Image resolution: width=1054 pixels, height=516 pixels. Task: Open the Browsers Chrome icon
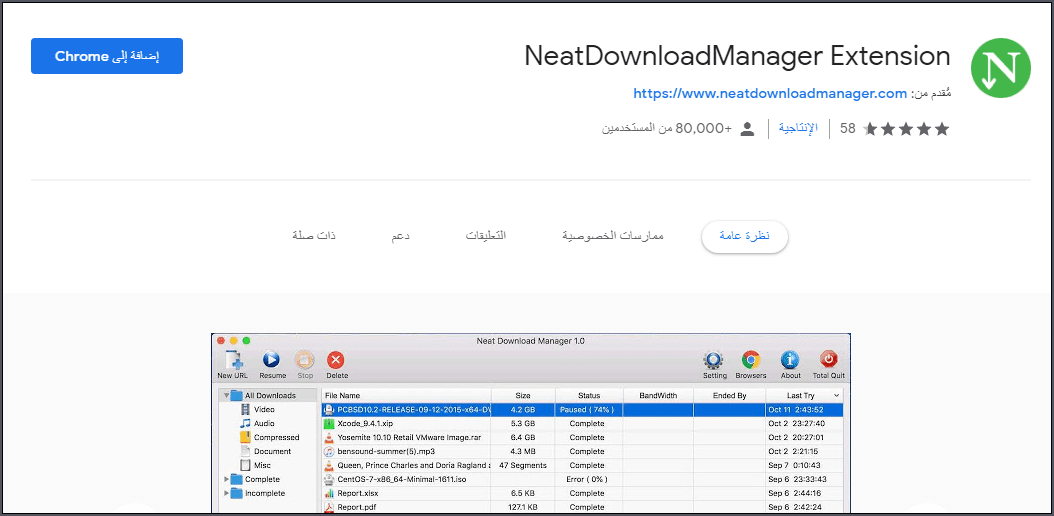click(750, 359)
